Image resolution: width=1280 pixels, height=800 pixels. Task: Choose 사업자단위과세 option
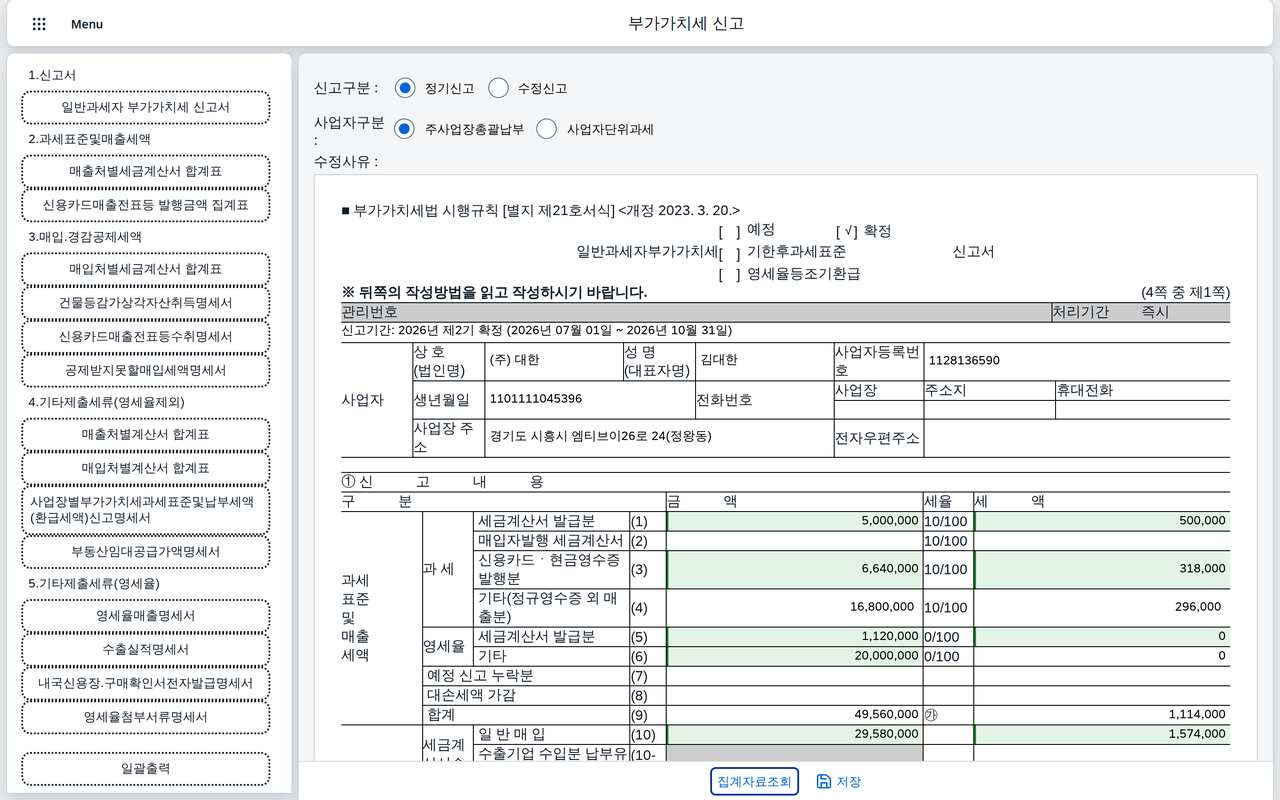point(547,129)
